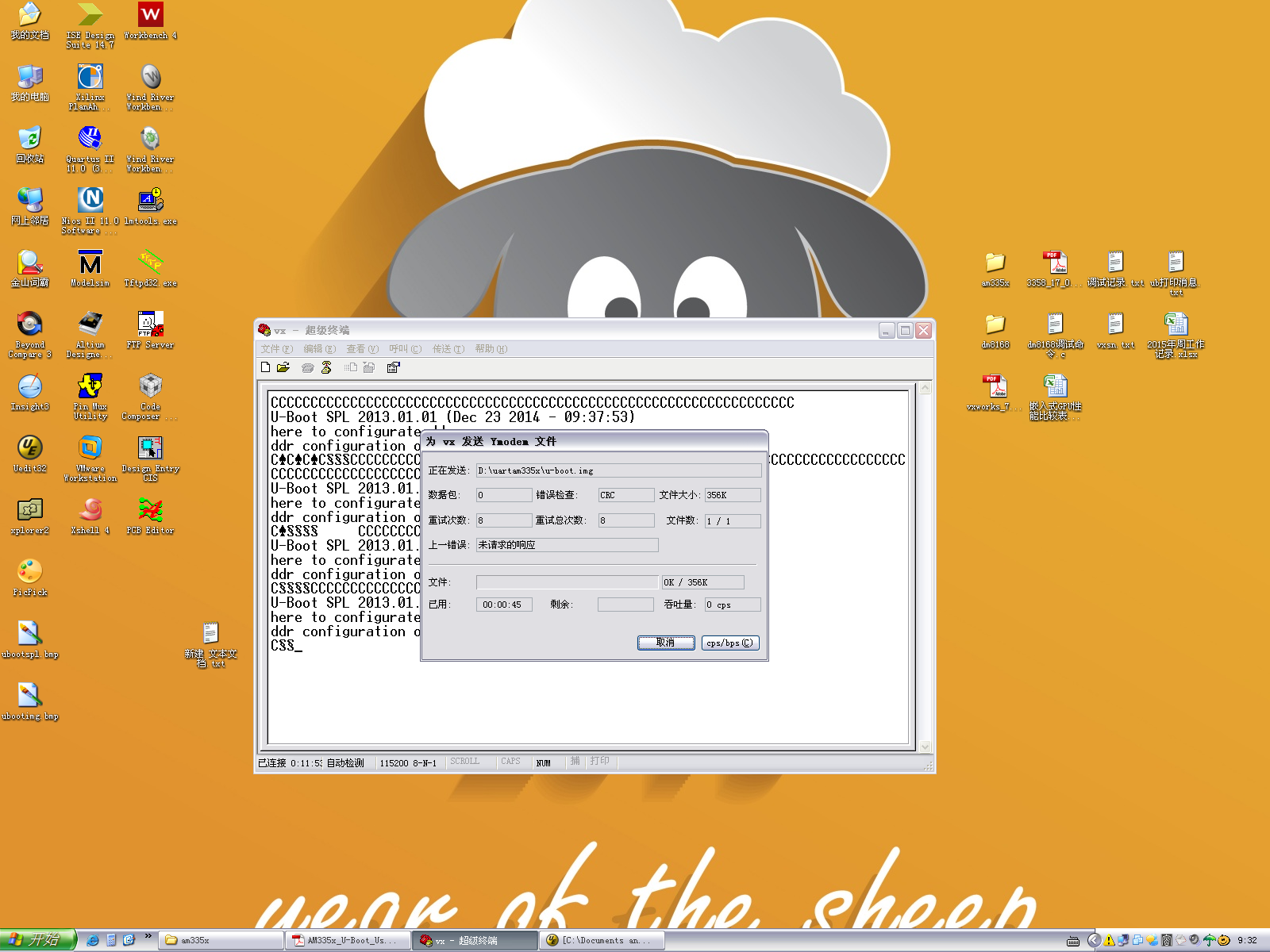The width and height of the screenshot is (1270, 952).
Task: Click the 0K / 356K transfer size field
Action: [702, 582]
